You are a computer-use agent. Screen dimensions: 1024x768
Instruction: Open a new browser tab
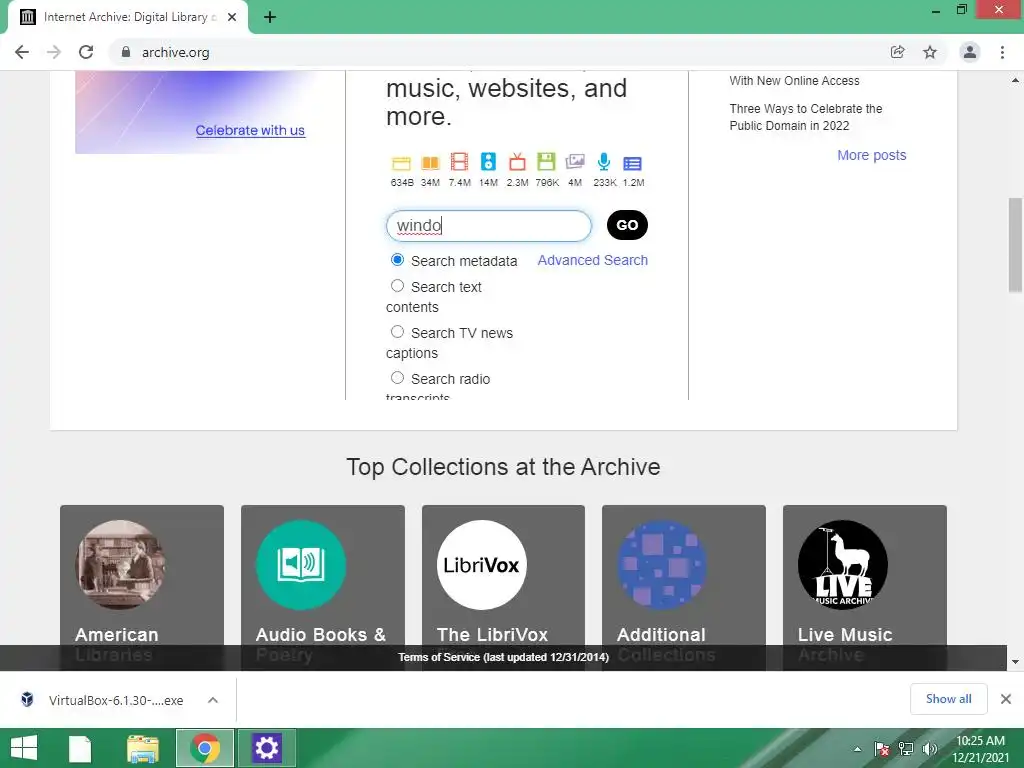pos(270,17)
